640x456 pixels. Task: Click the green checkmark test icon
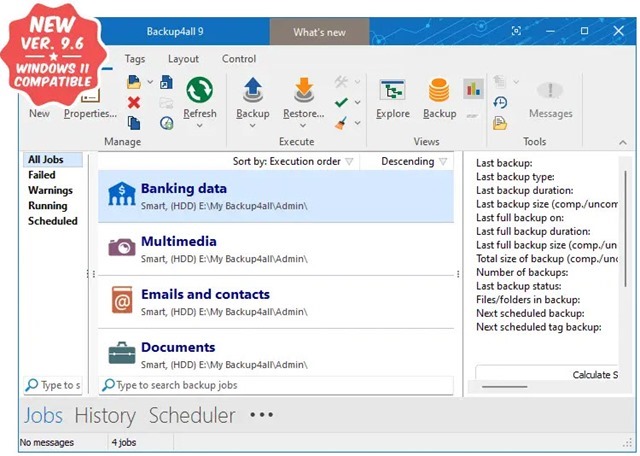(x=342, y=102)
